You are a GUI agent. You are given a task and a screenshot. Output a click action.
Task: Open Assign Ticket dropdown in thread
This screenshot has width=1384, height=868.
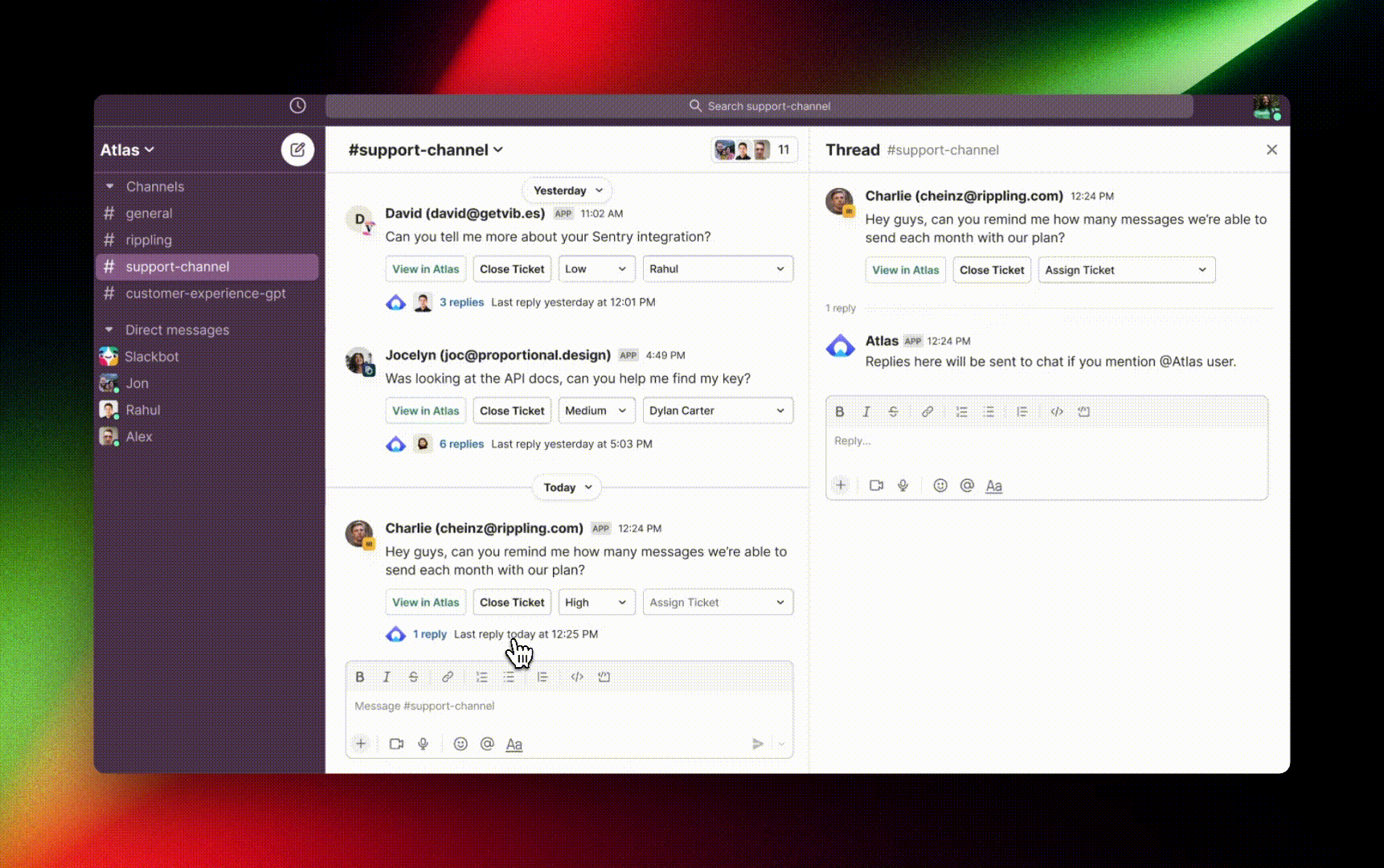pos(1126,270)
